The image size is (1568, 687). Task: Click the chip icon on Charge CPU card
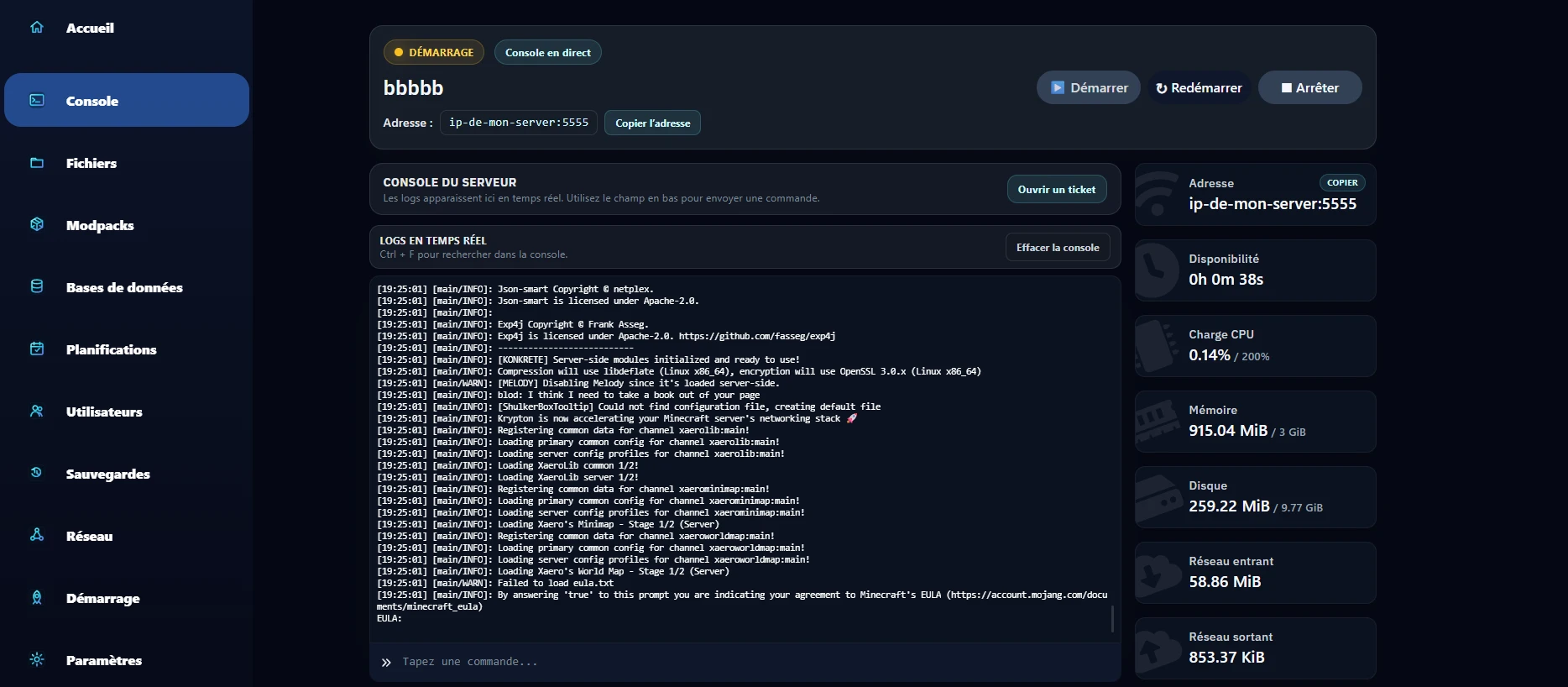pyautogui.click(x=1157, y=346)
